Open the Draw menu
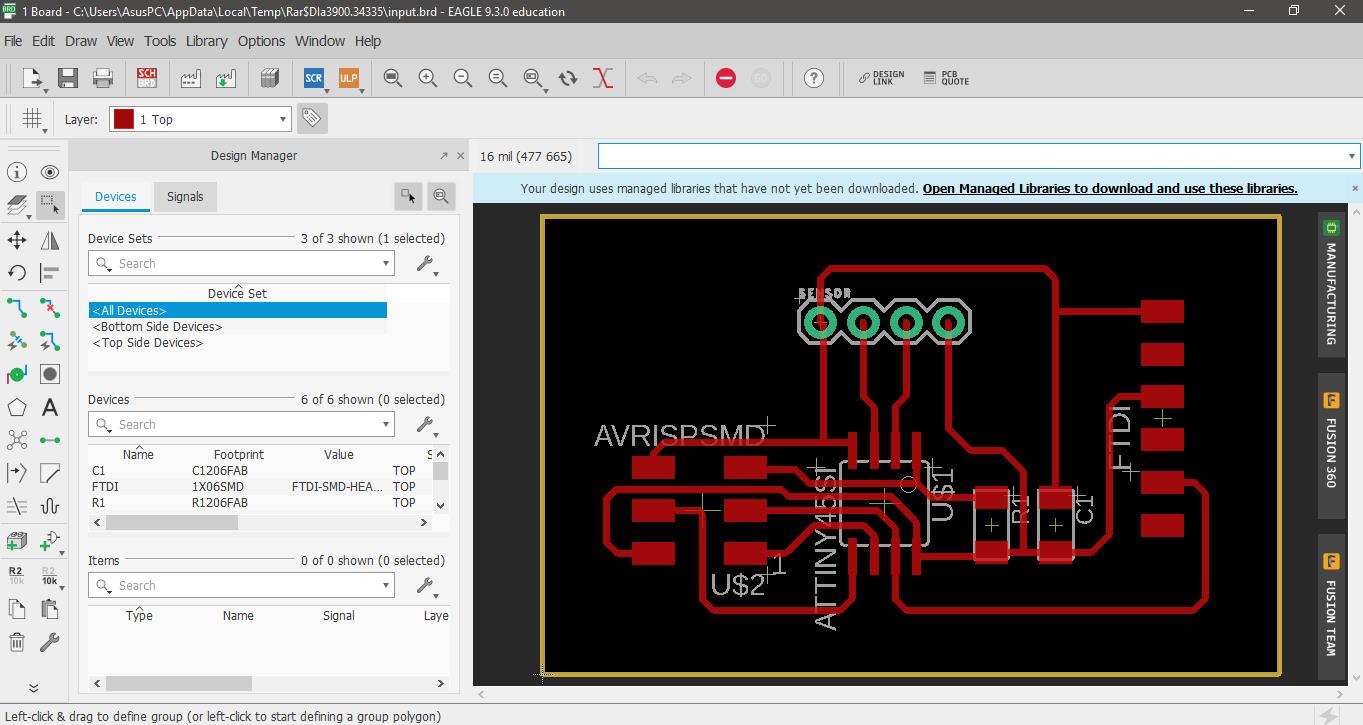This screenshot has height=725, width=1363. pyautogui.click(x=81, y=41)
